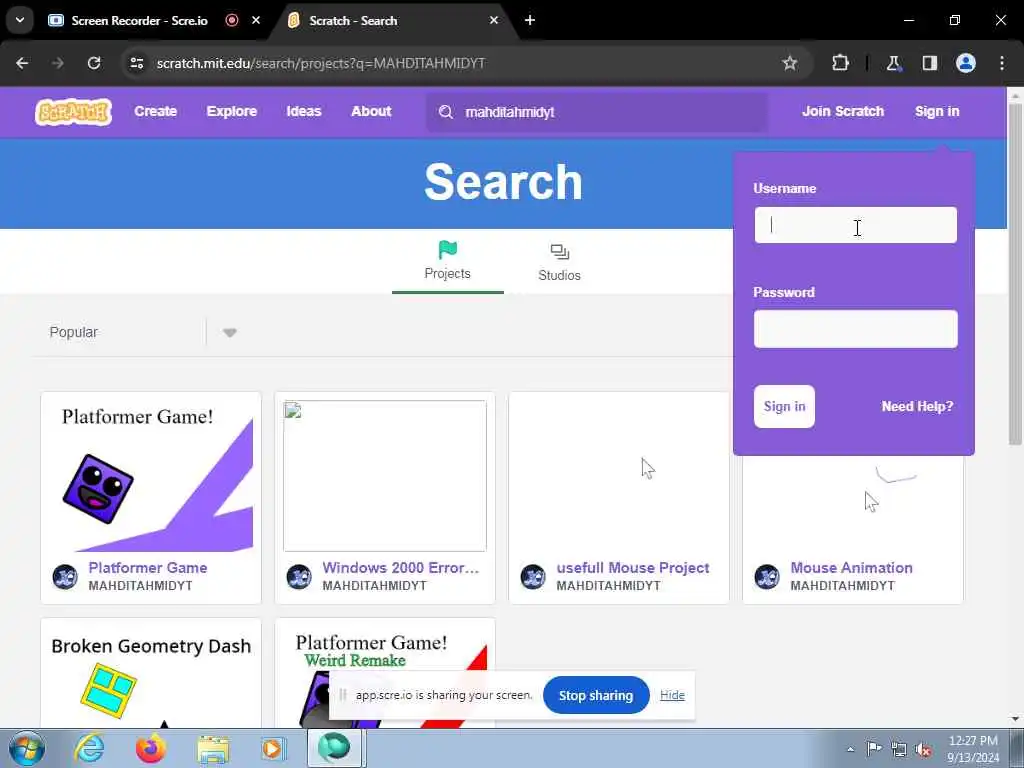
Task: Click Need Help? link
Action: 917,406
